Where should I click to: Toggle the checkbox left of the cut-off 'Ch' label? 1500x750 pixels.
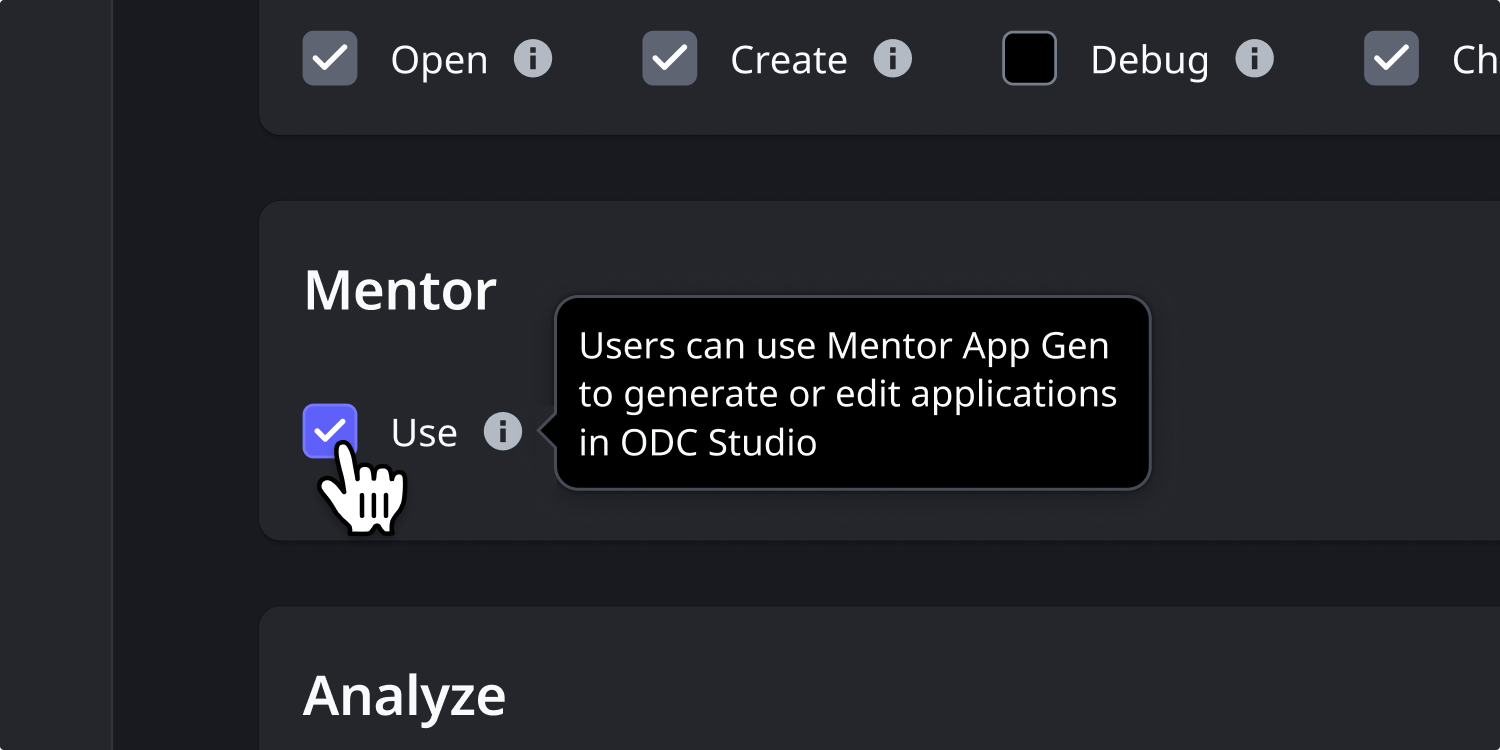[1391, 58]
